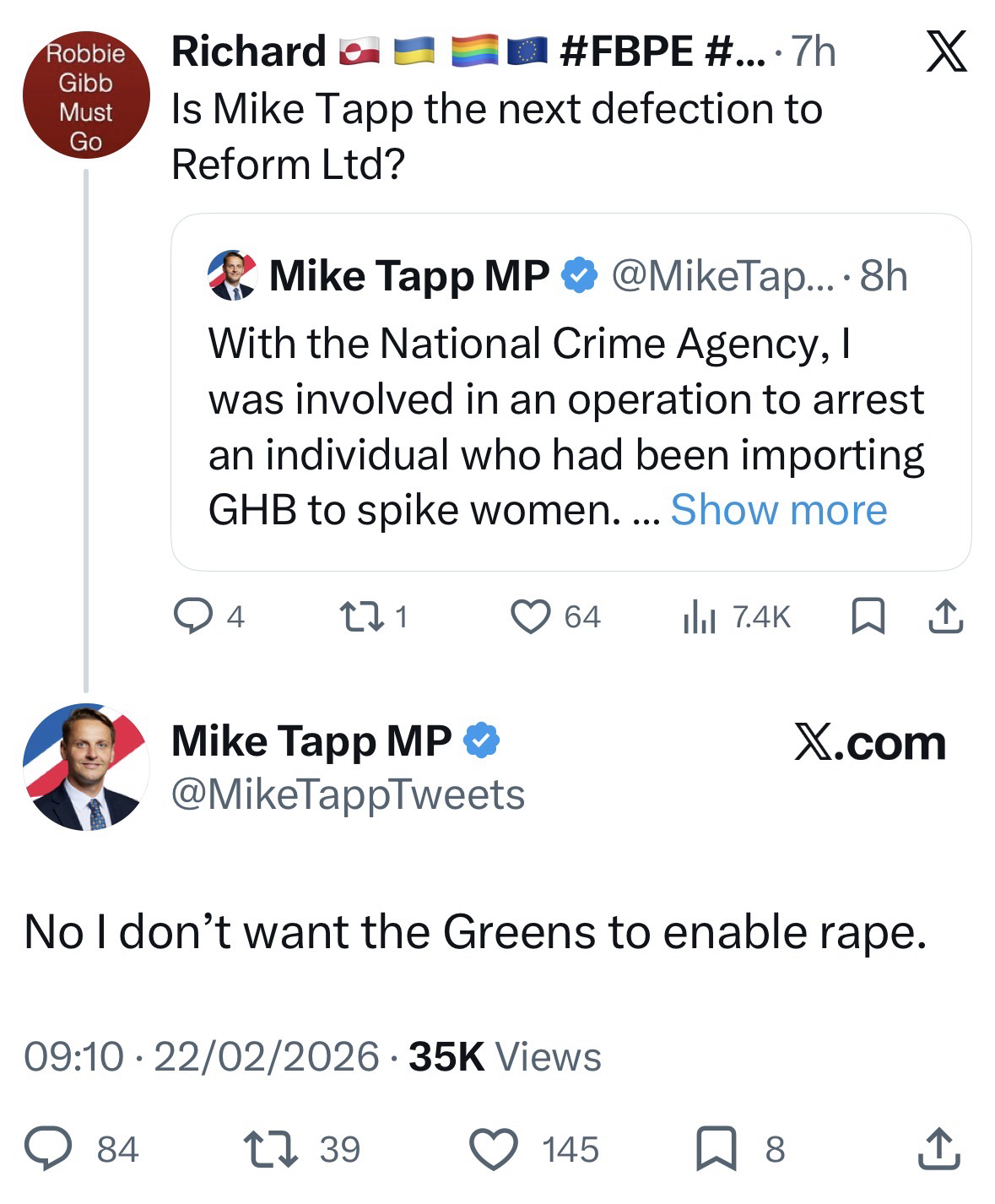The height and width of the screenshot is (1204, 995).
Task: Open @MikeTappTweets handle link
Action: click(x=348, y=795)
